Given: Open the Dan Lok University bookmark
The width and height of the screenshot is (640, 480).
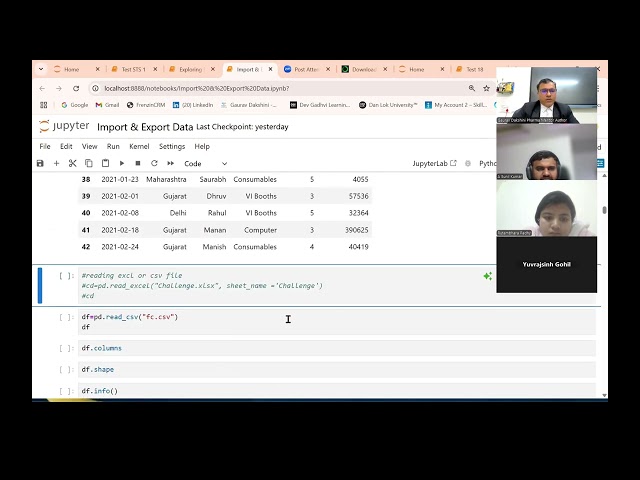Looking at the screenshot, I should 388,105.
